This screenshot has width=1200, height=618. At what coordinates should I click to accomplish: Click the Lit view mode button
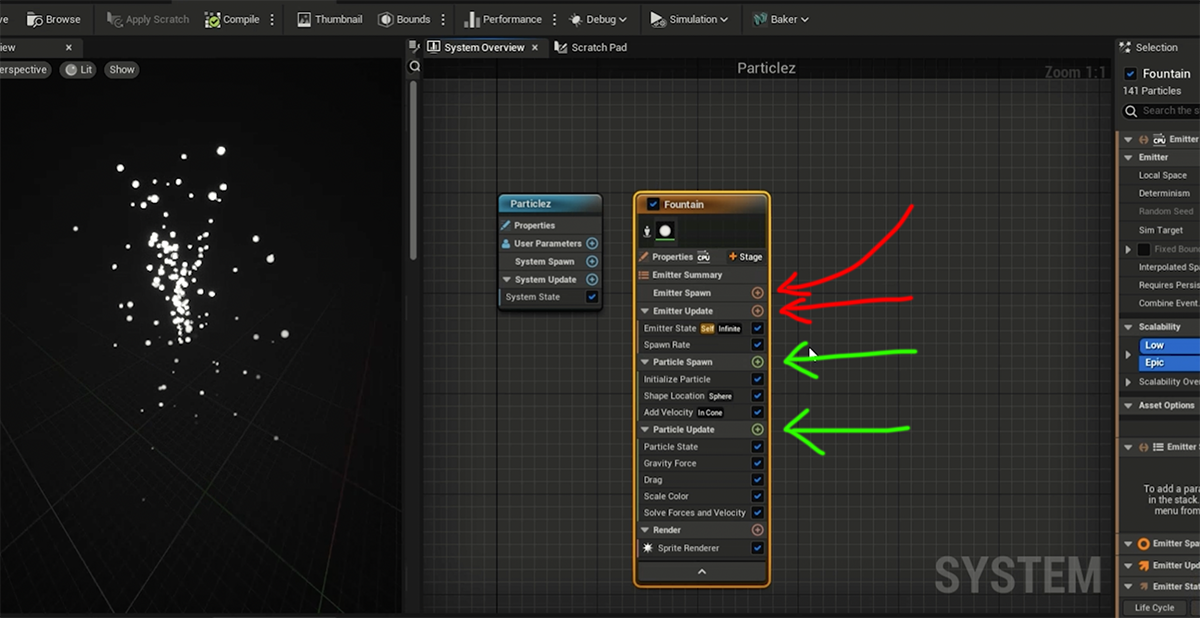[79, 70]
